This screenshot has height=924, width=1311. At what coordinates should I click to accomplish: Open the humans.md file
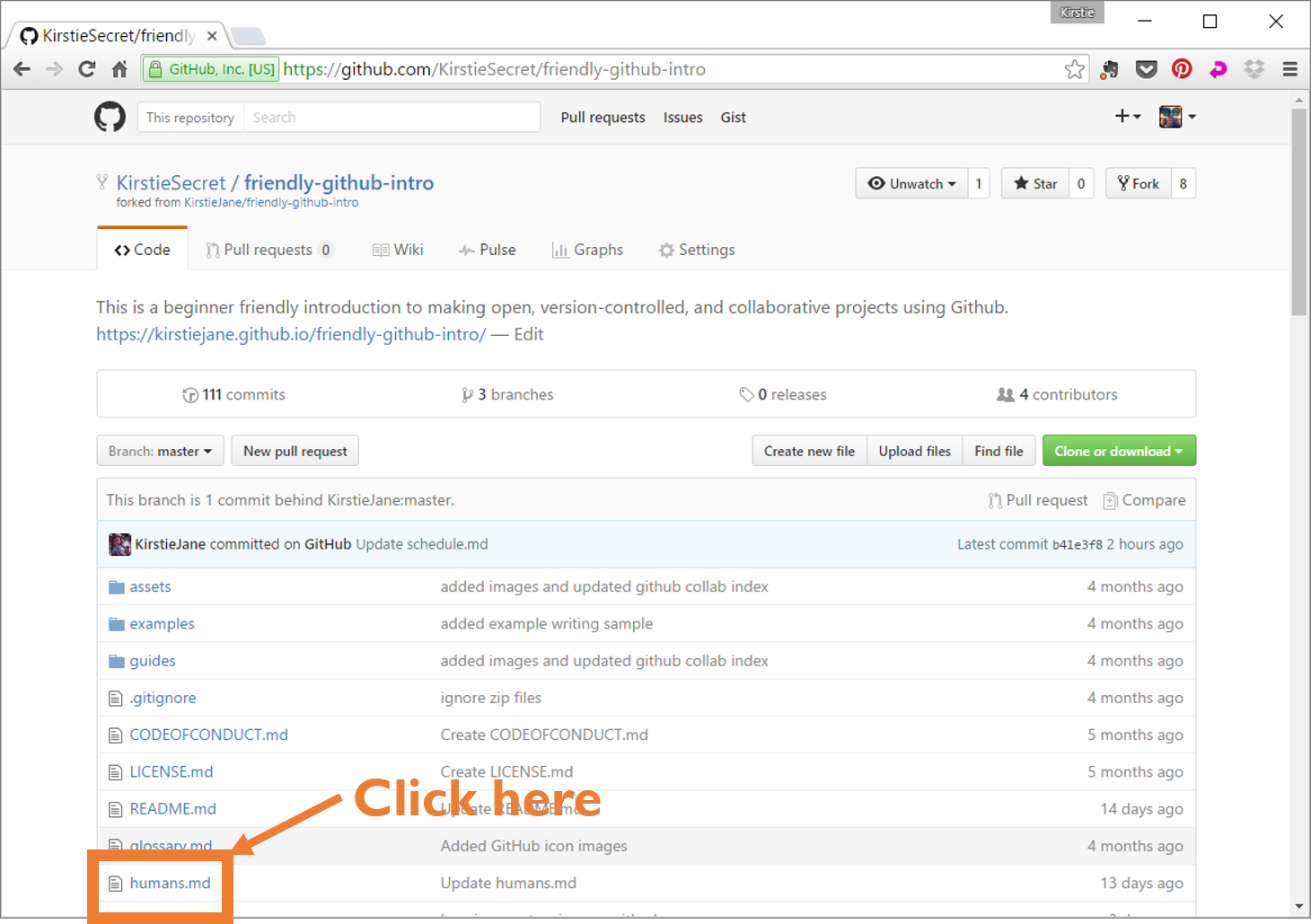click(x=170, y=883)
